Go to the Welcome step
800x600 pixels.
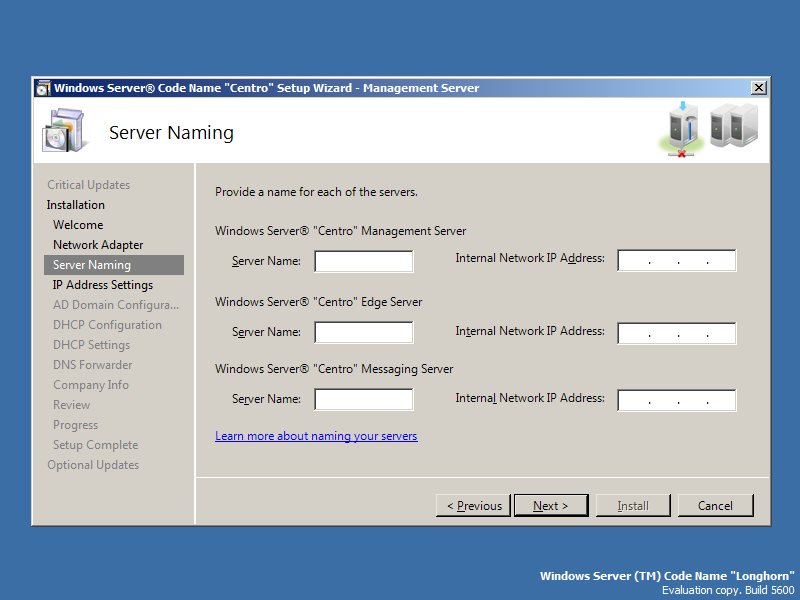coord(78,224)
